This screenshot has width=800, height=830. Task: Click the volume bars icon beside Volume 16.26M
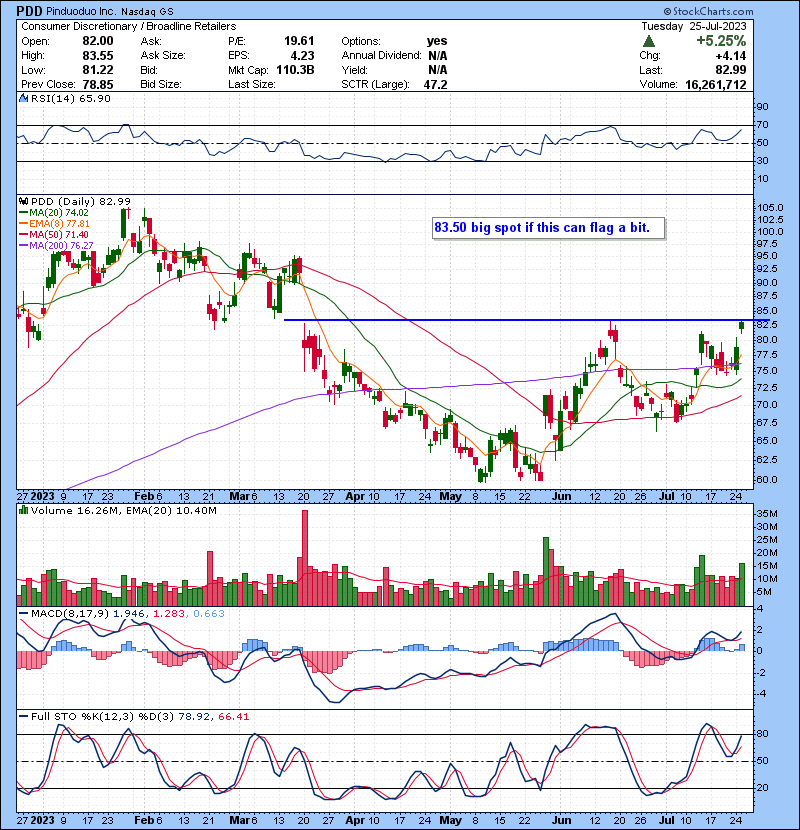[23, 511]
